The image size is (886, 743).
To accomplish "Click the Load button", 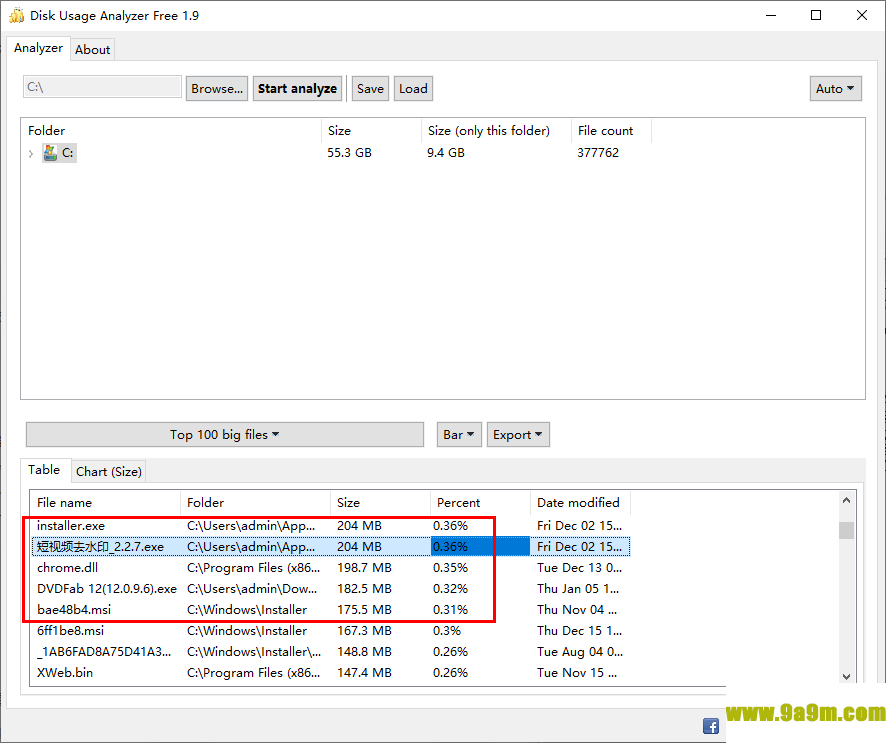I will click(x=413, y=89).
